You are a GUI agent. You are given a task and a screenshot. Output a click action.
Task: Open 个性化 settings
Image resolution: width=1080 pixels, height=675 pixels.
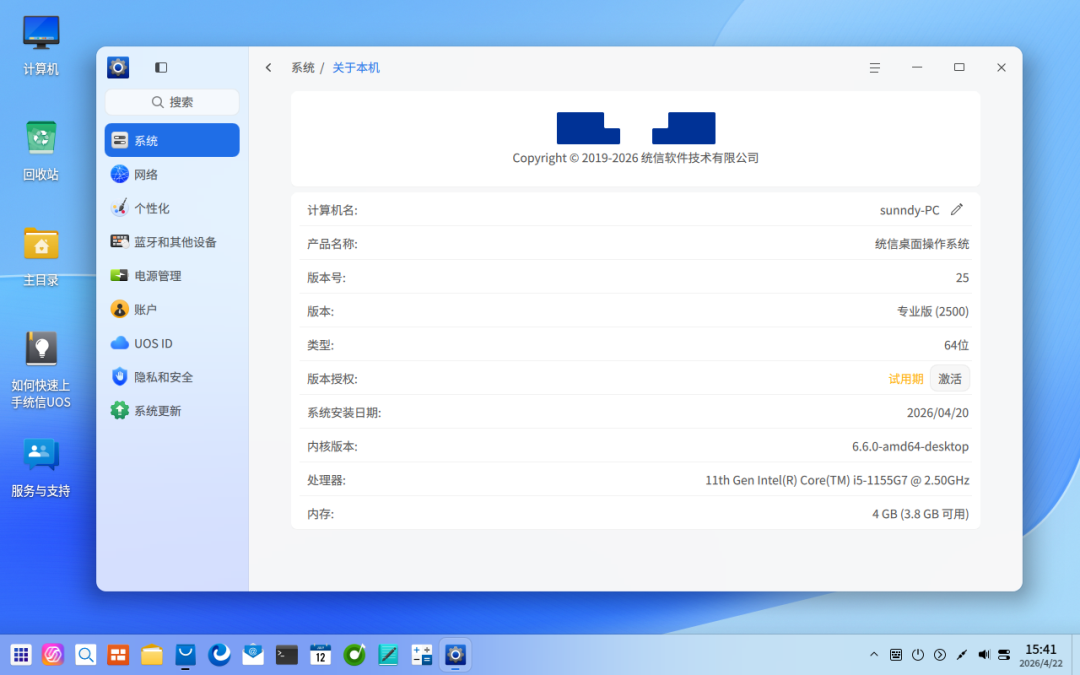[x=172, y=208]
